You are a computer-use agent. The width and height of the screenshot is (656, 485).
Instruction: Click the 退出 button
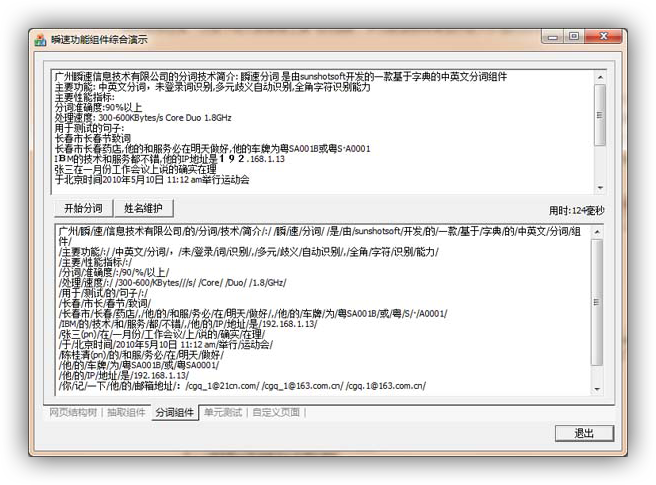coord(584,433)
